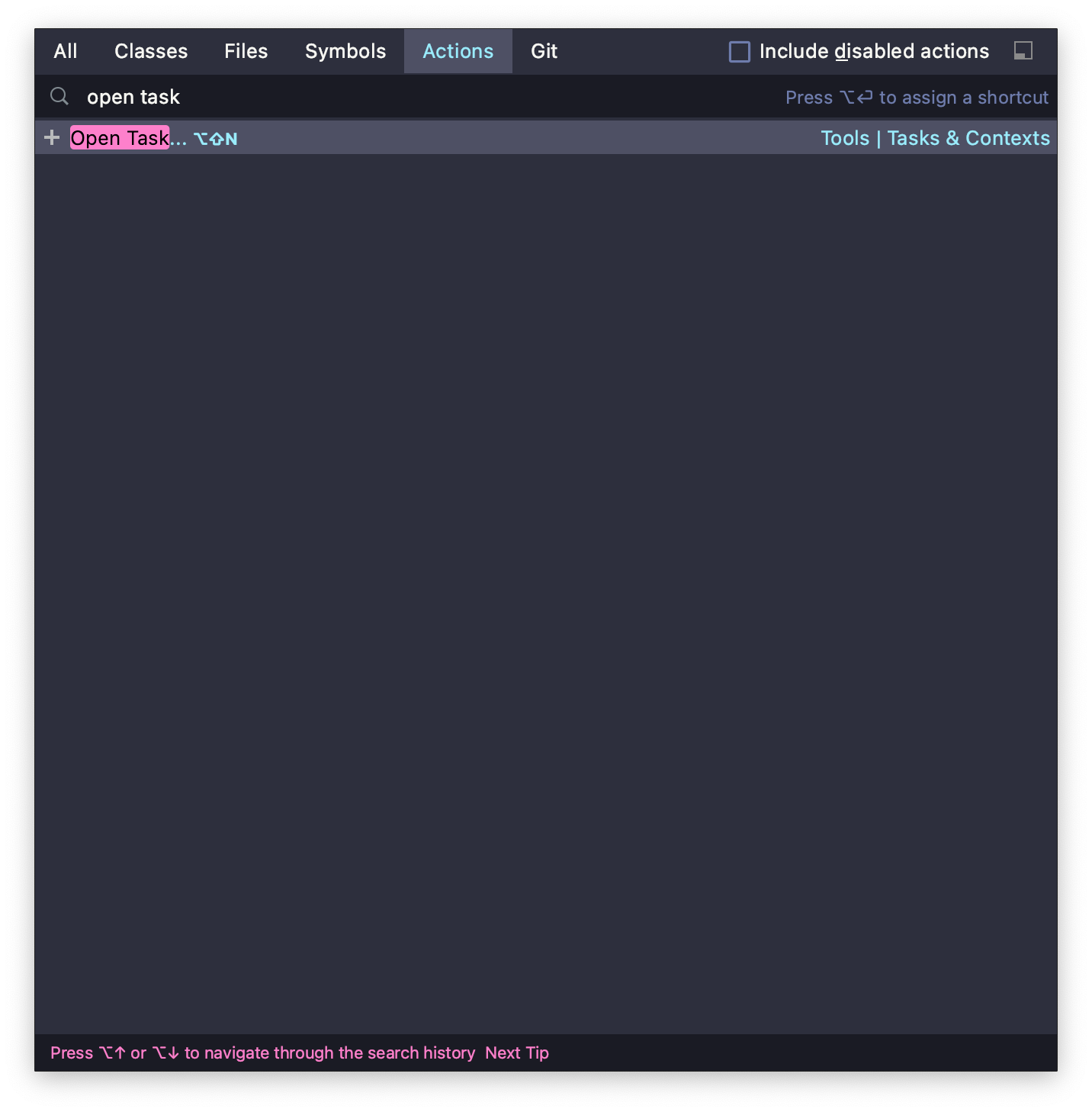Click the search history tip text
The width and height of the screenshot is (1092, 1112).
pyautogui.click(x=262, y=1053)
